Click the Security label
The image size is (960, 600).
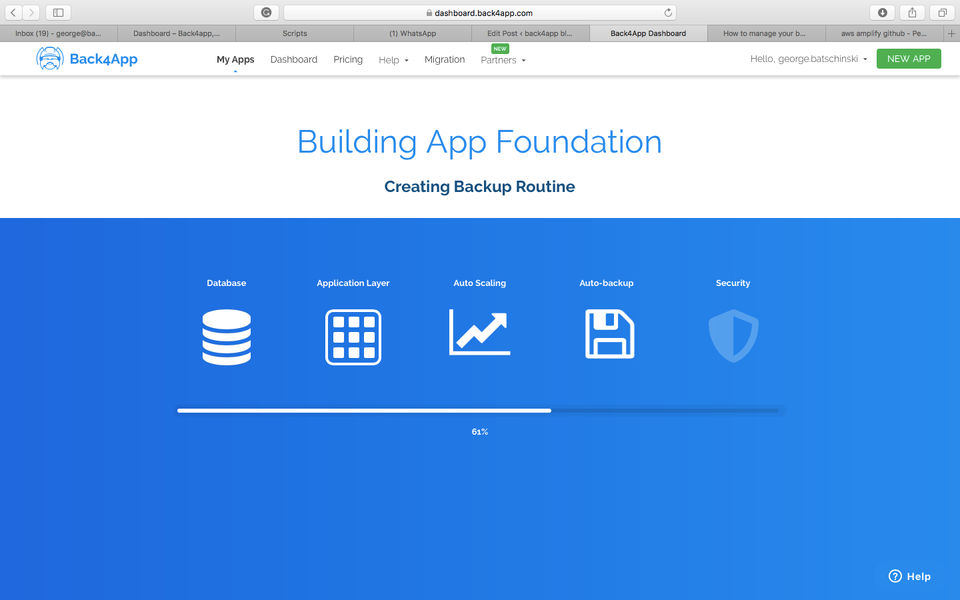click(733, 283)
